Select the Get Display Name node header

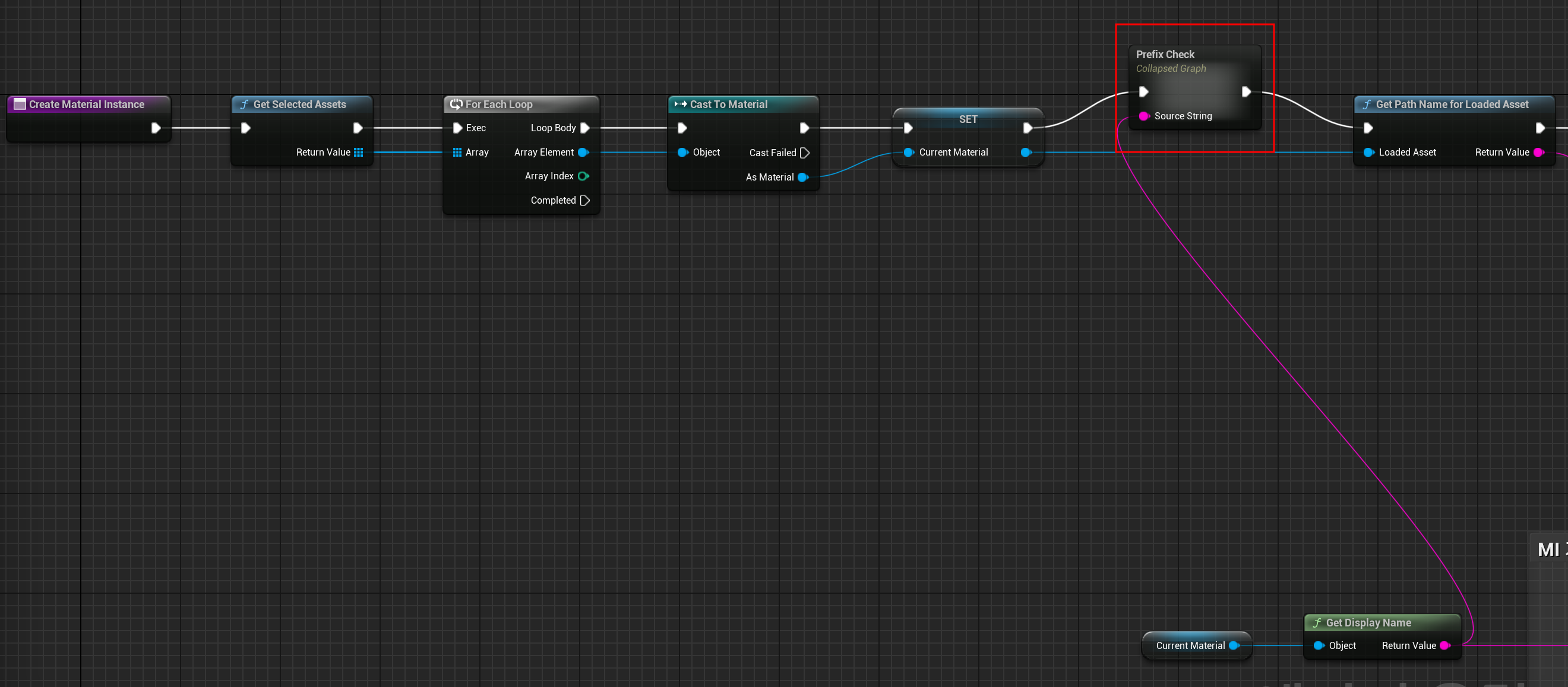(x=1368, y=622)
